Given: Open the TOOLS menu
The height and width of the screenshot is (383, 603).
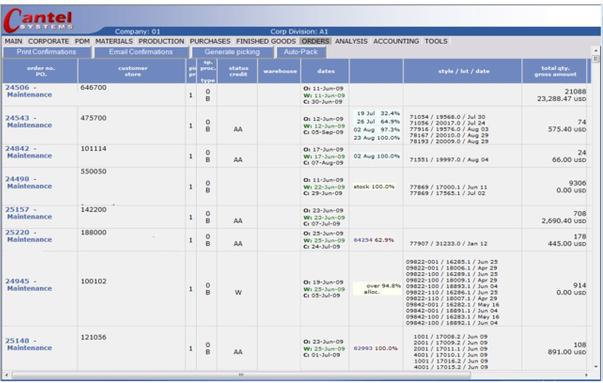Looking at the screenshot, I should [436, 41].
